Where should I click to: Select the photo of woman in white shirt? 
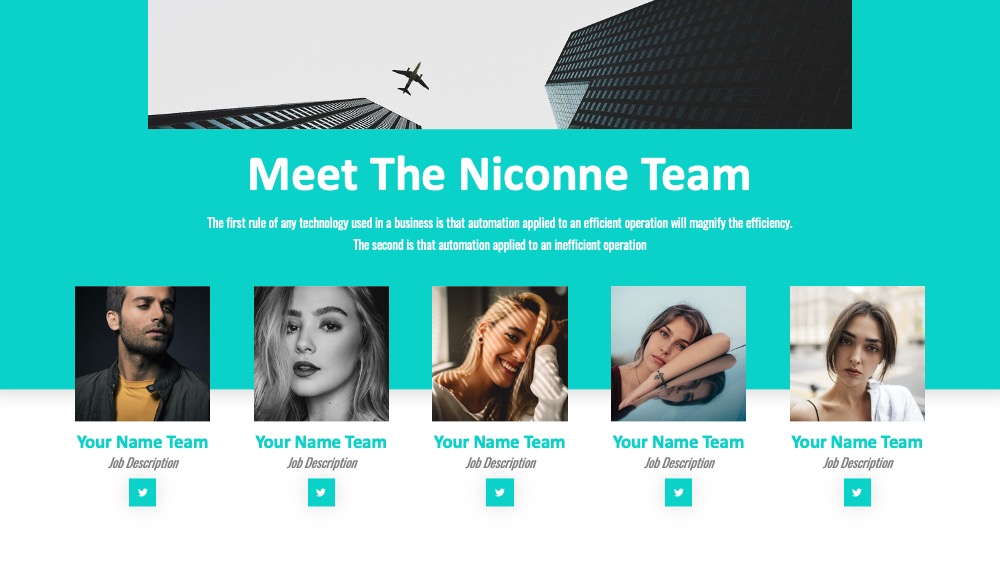click(x=857, y=353)
